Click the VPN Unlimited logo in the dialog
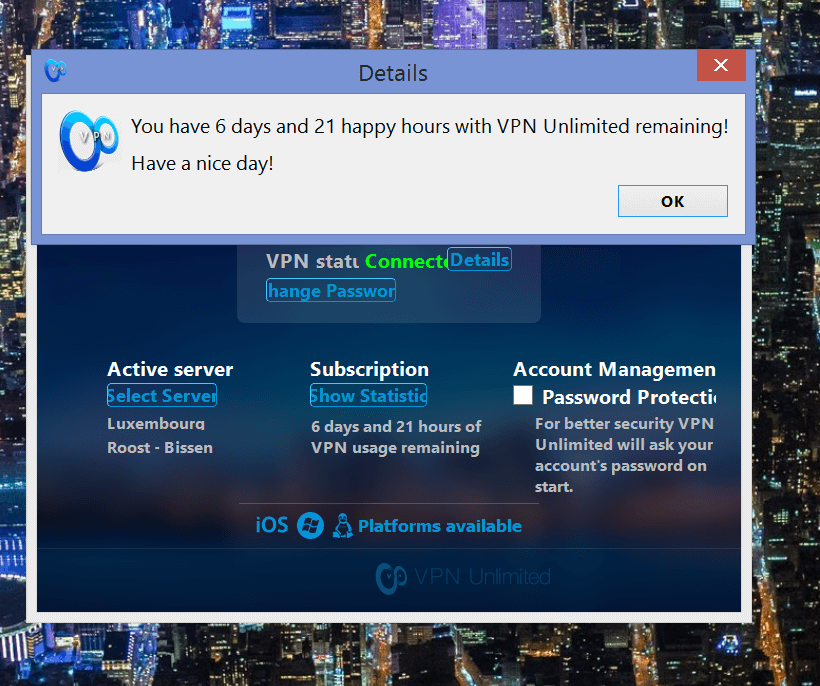 [x=87, y=139]
